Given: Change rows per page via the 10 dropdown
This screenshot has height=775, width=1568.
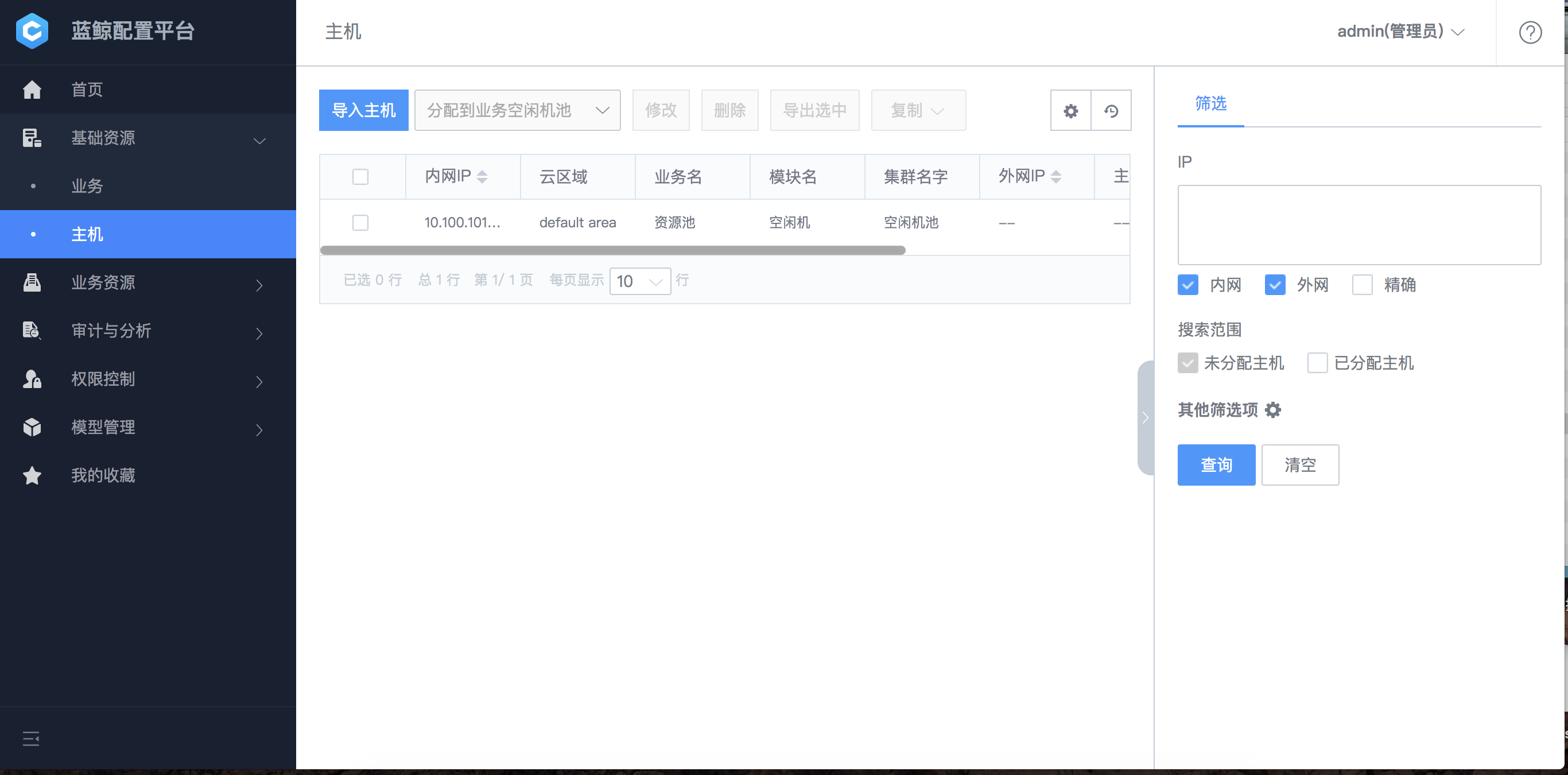Looking at the screenshot, I should [639, 281].
